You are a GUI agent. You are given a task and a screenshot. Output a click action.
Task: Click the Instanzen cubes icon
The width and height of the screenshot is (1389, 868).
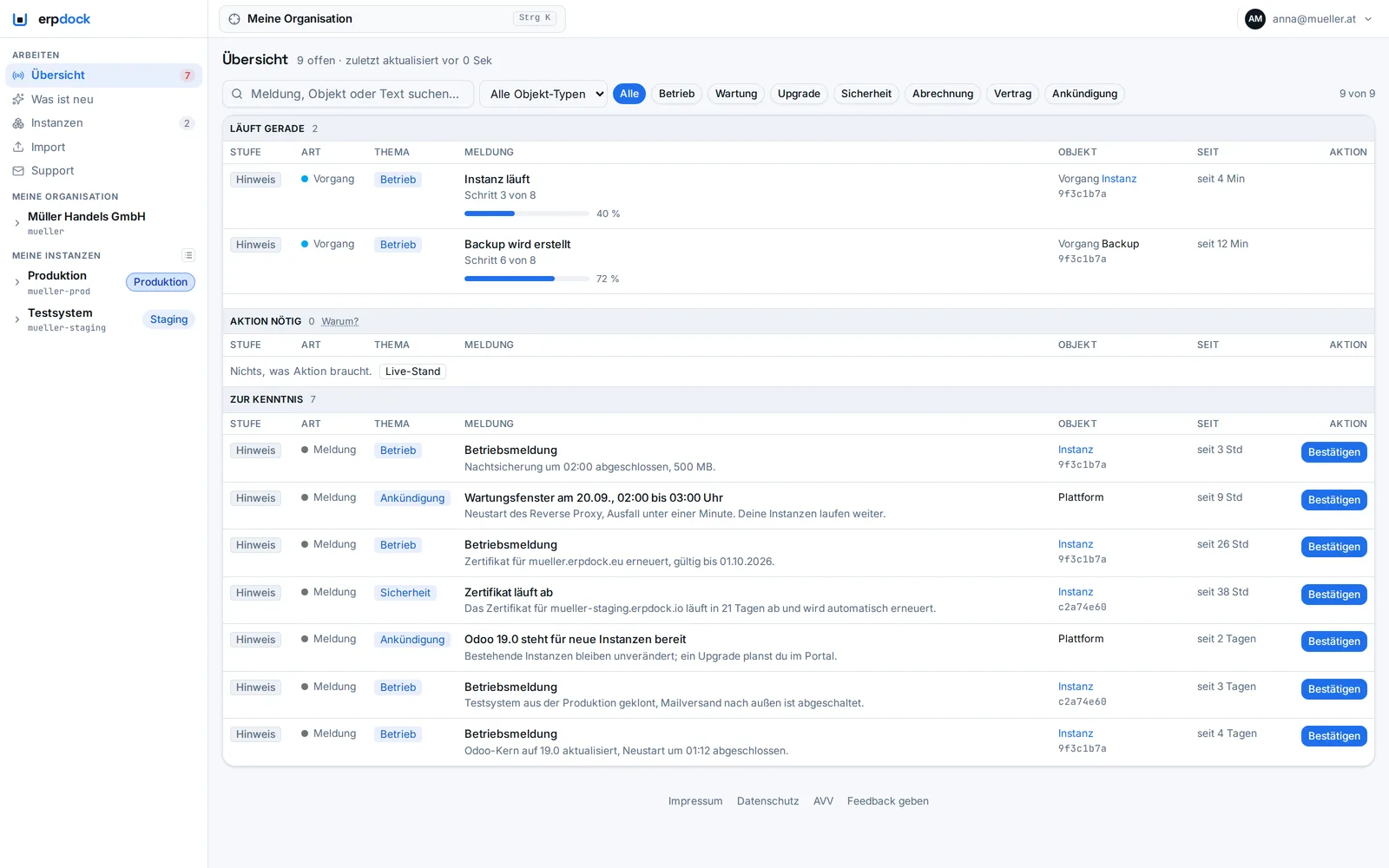tap(18, 123)
